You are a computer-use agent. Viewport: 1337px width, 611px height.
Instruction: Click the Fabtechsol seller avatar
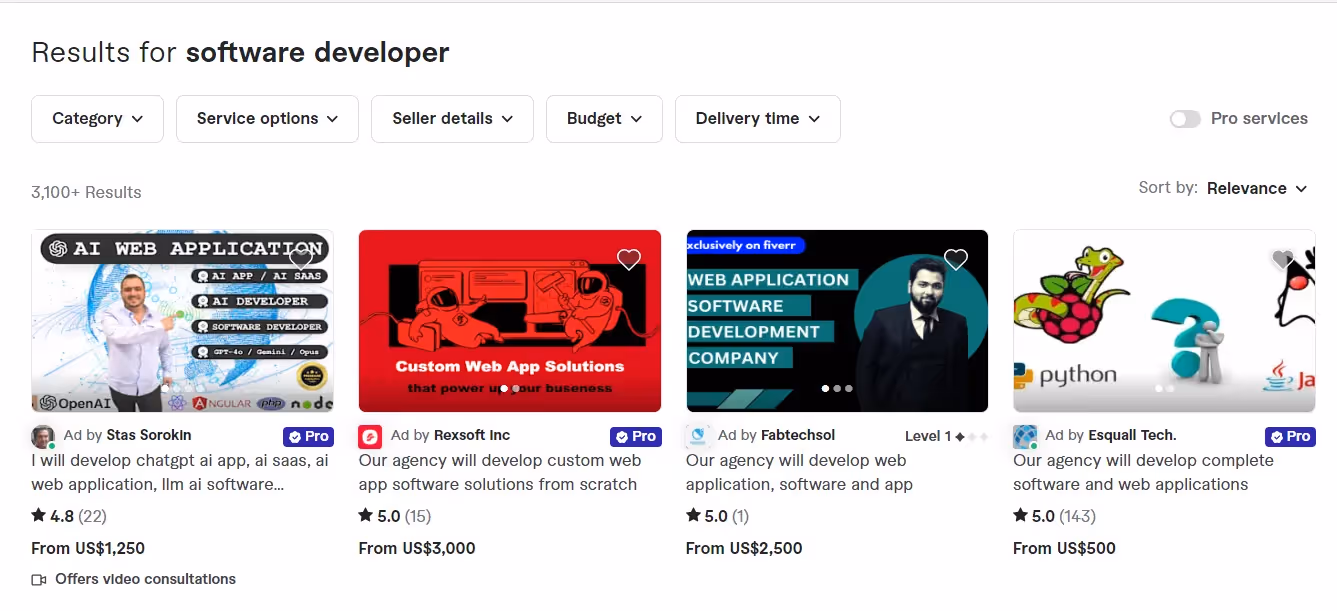[x=697, y=437]
